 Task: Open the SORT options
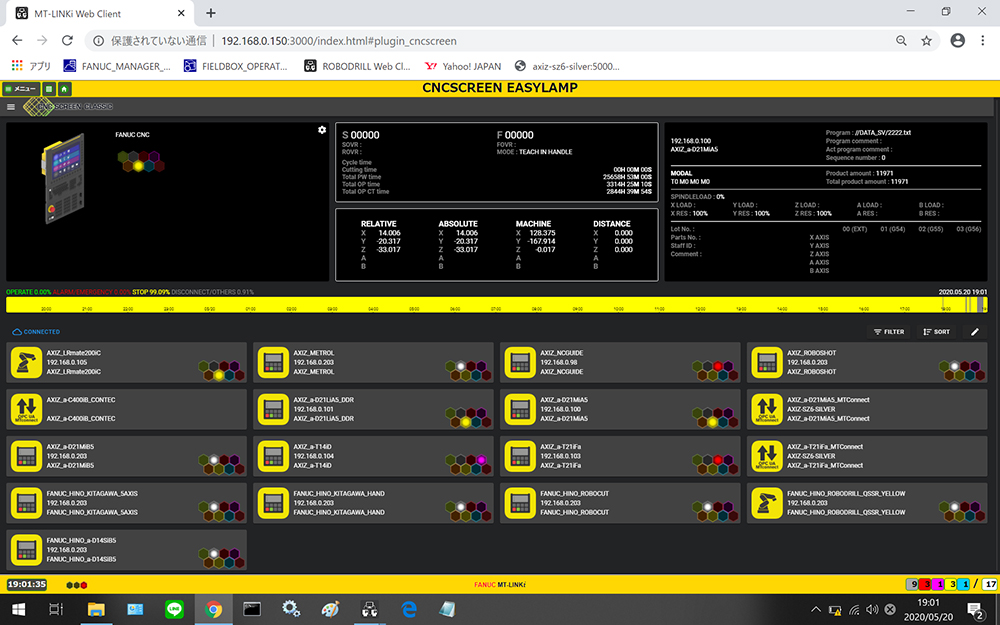[x=937, y=332]
